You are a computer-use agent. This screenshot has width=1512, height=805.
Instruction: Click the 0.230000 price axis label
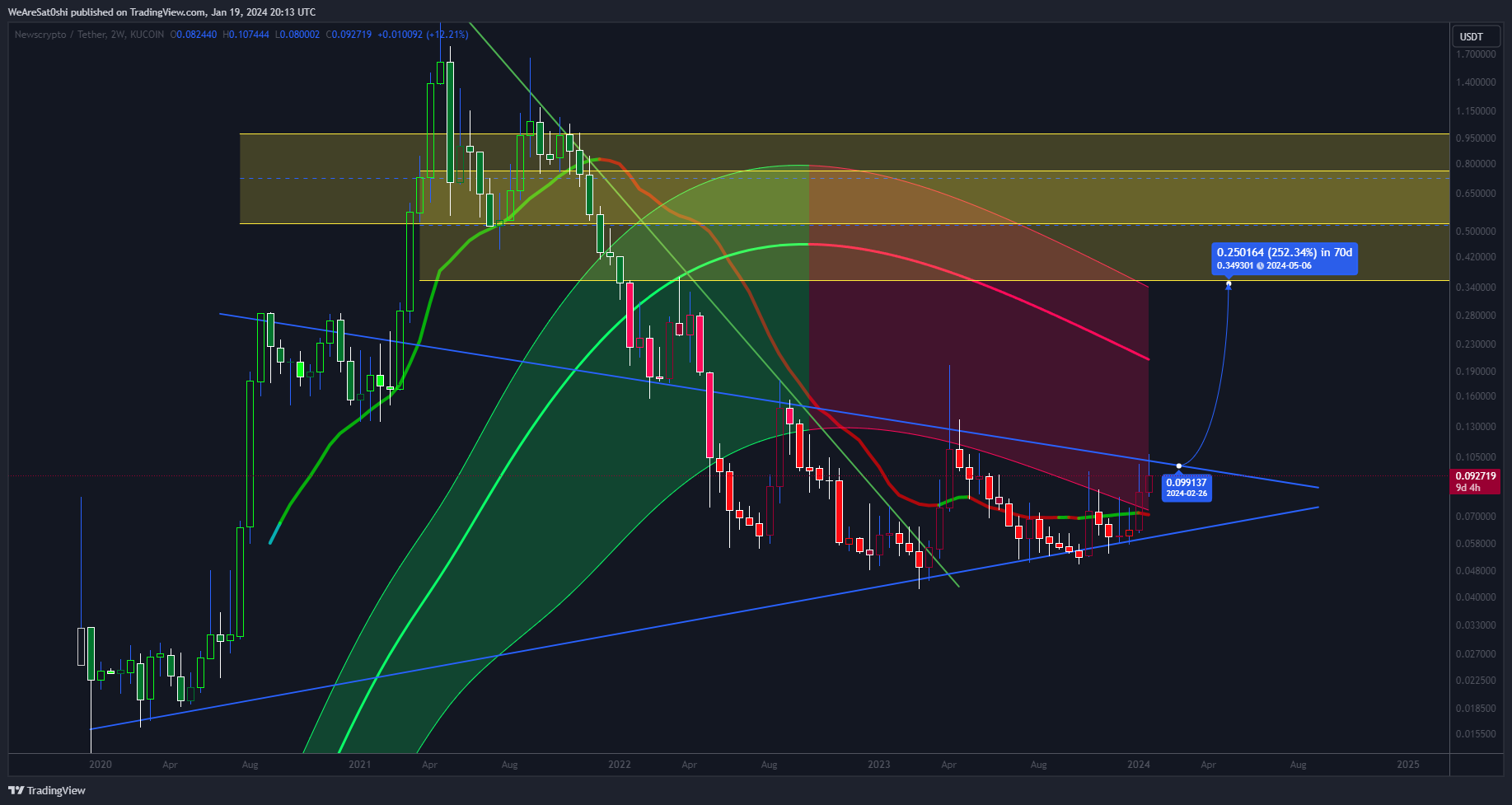point(1476,344)
